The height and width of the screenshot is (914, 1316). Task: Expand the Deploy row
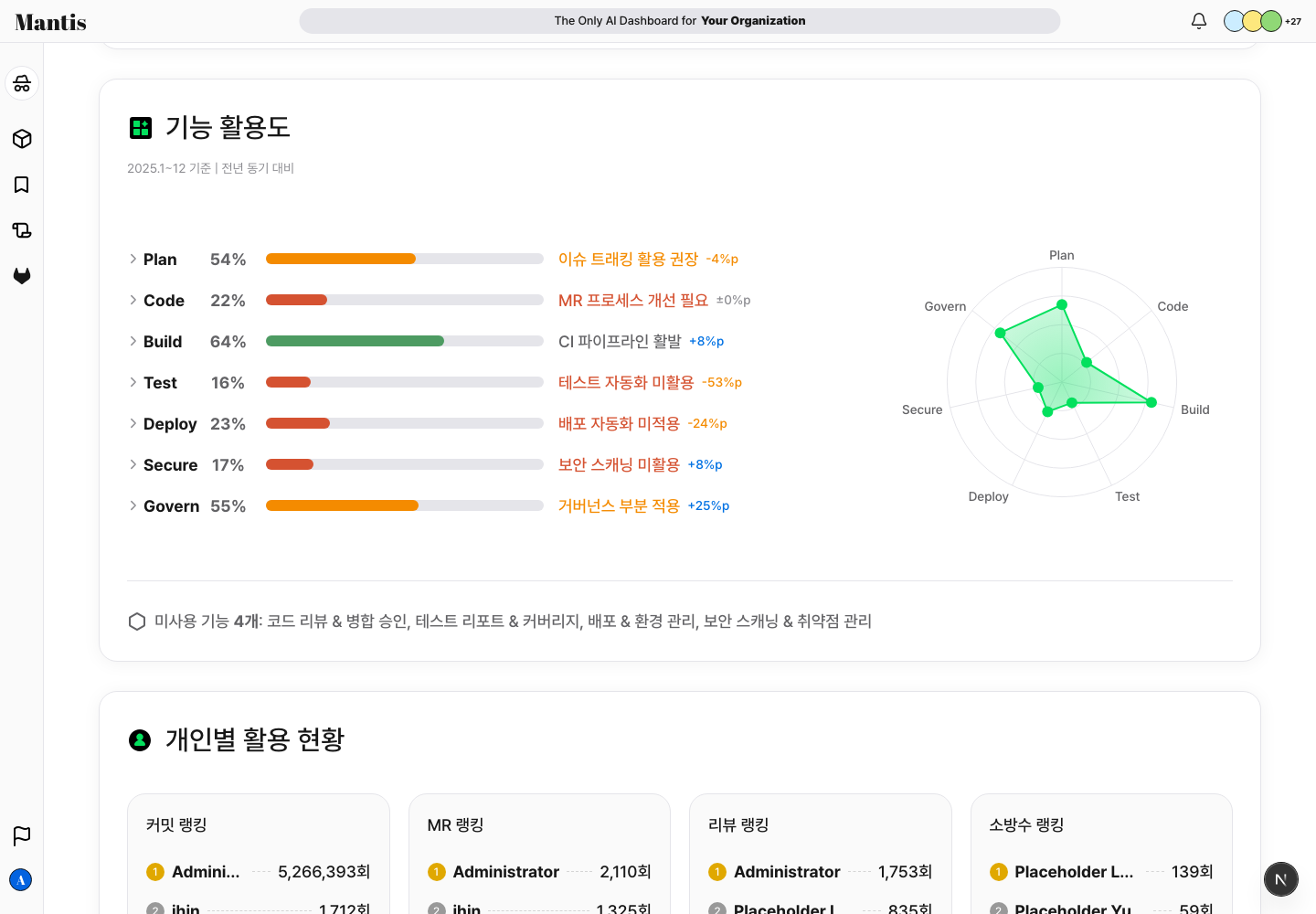(x=133, y=423)
